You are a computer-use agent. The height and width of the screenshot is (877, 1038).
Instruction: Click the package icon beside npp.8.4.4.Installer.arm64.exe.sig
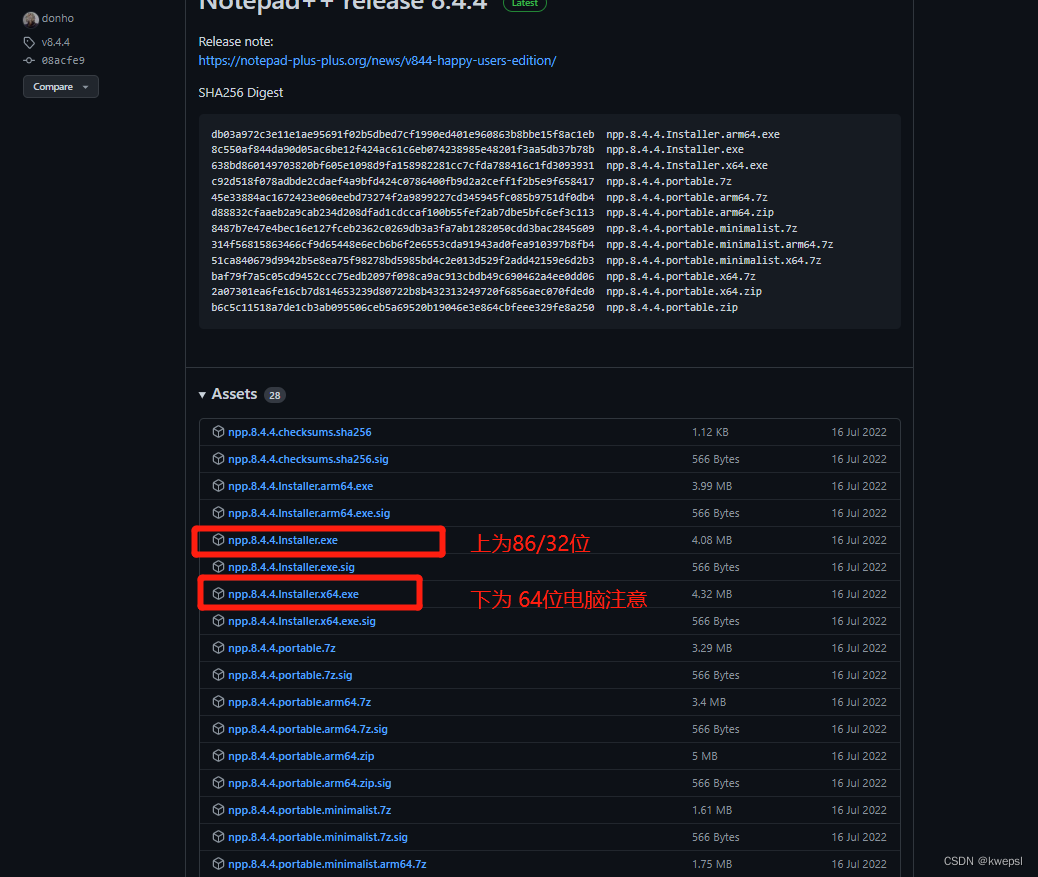pos(218,513)
